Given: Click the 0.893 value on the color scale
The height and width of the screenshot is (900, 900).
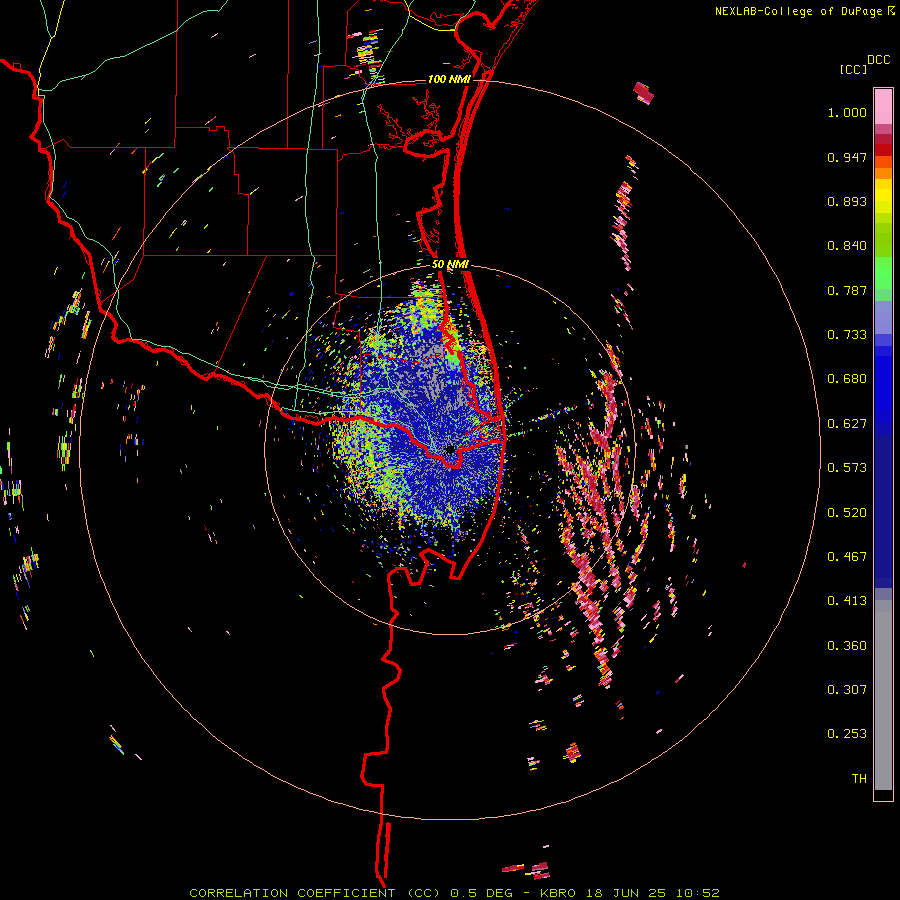Looking at the screenshot, I should (x=847, y=201).
